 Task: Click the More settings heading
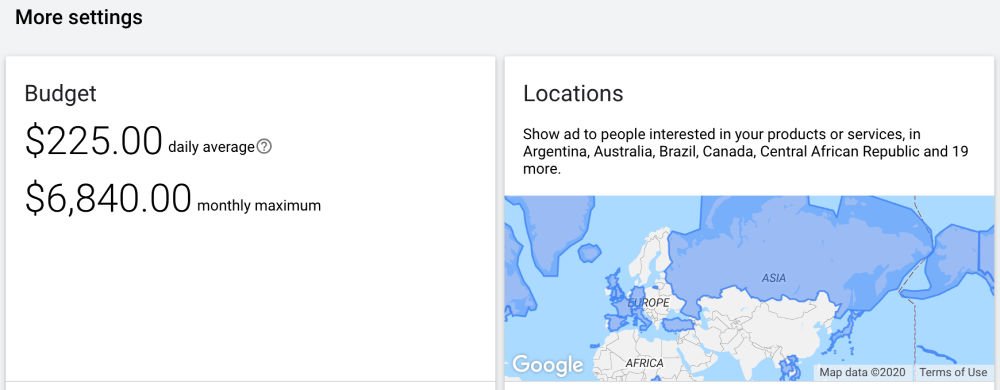pyautogui.click(x=78, y=17)
